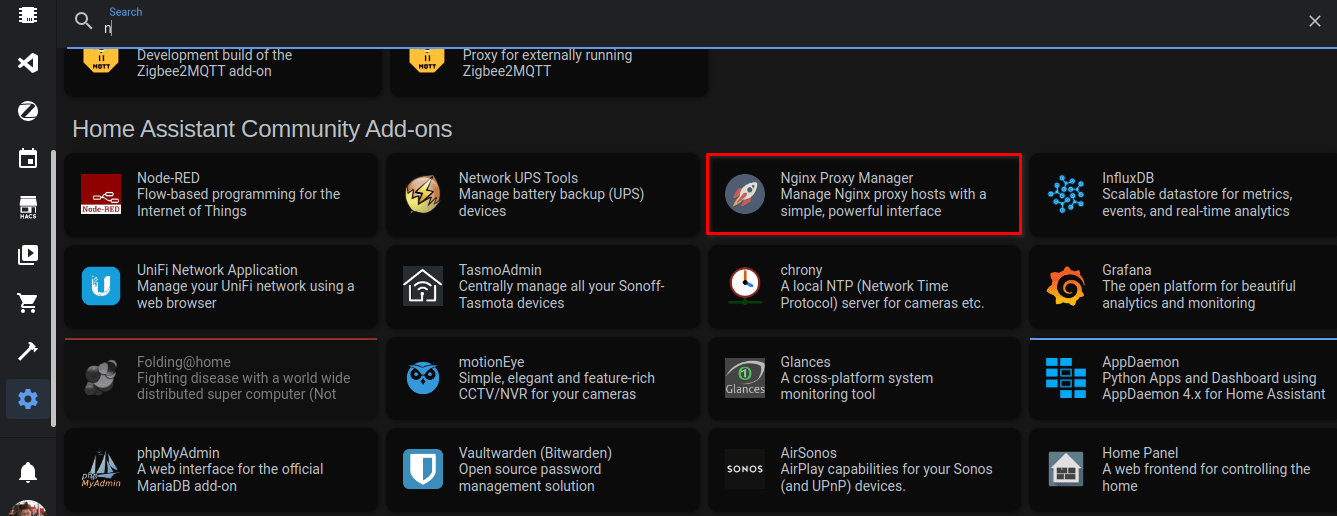Open the Zigbee2MQTT sidebar icon

point(28,111)
